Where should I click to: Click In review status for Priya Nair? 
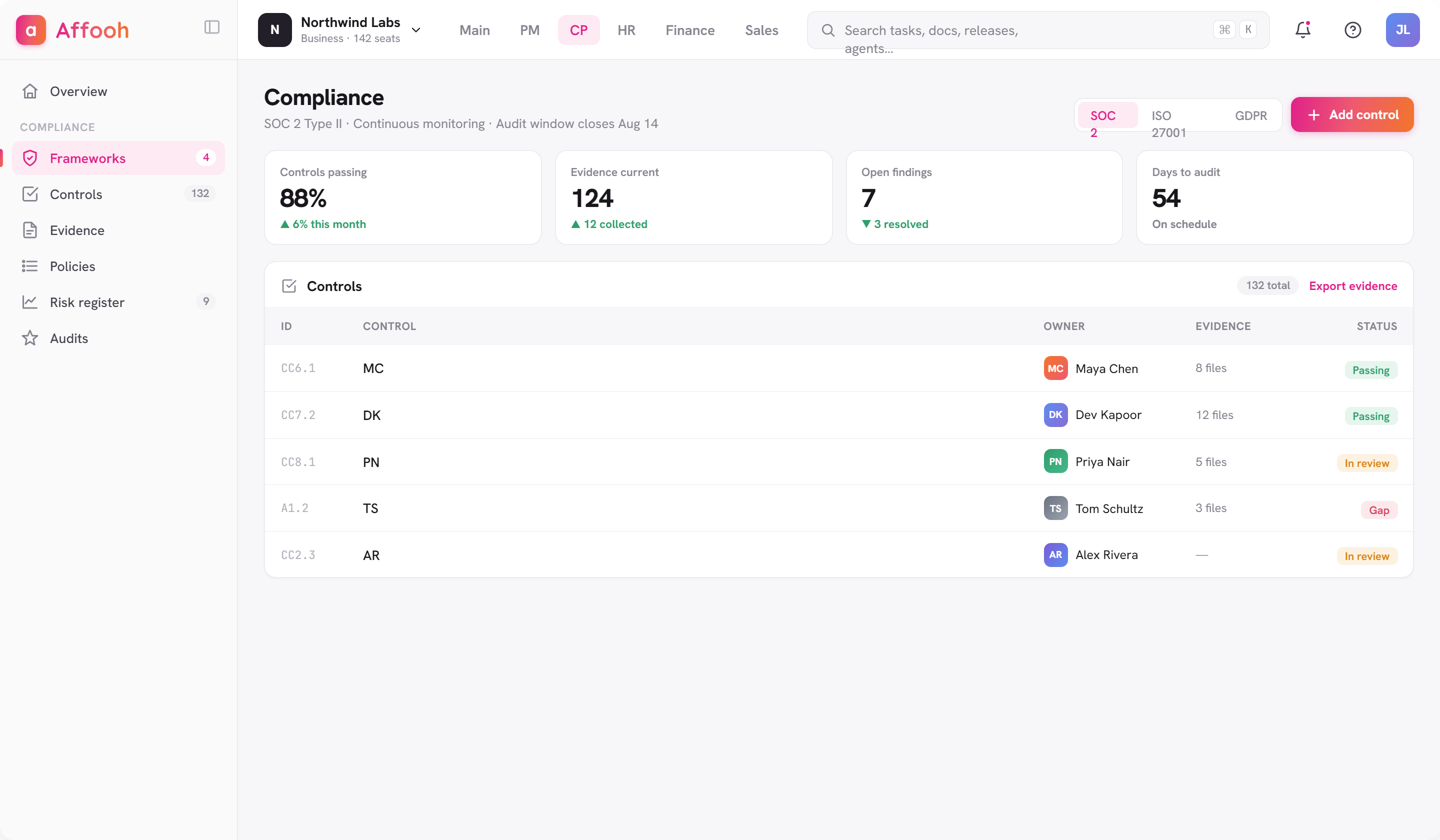coord(1366,463)
